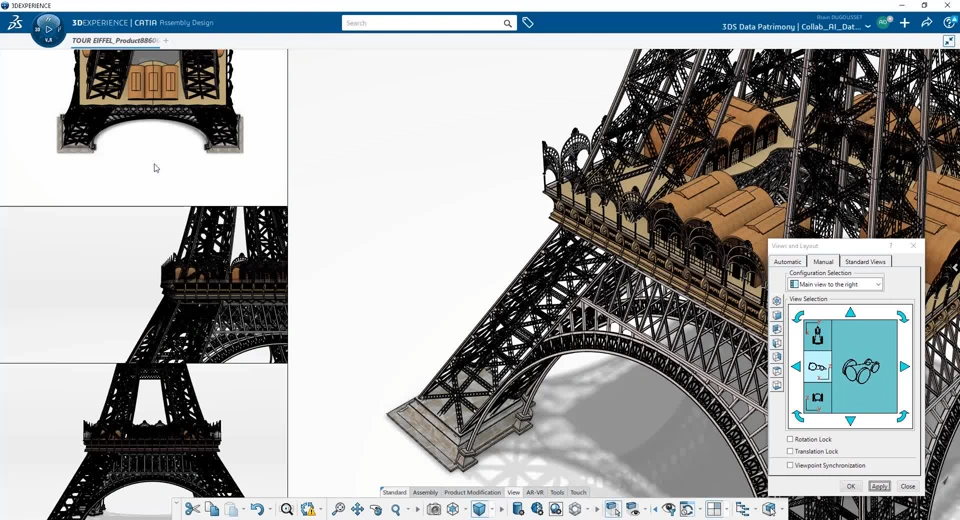Click the user avatar icon
Image resolution: width=960 pixels, height=520 pixels.
point(883,23)
